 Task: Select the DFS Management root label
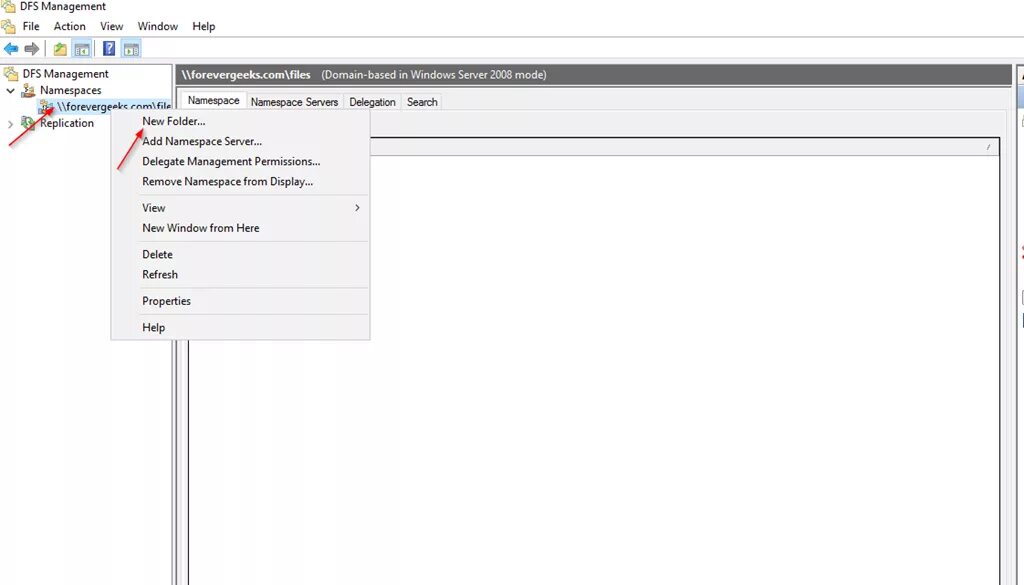click(x=65, y=74)
